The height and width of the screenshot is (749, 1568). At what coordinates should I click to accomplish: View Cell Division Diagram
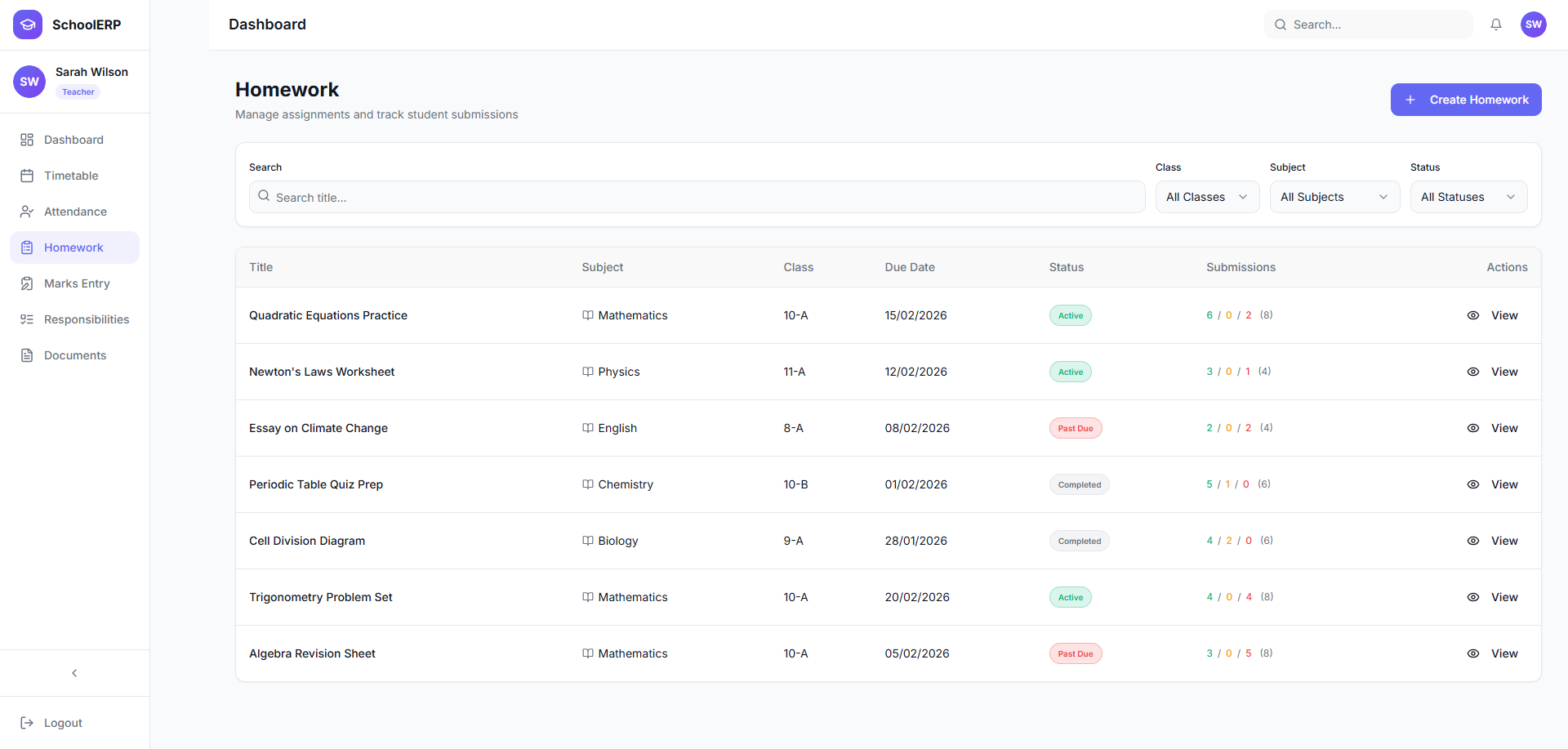(x=1493, y=541)
